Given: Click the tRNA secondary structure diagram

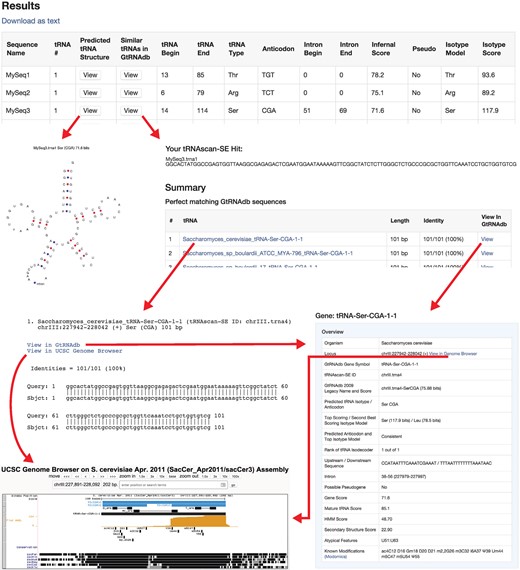Looking at the screenshot, I should pyautogui.click(x=64, y=222).
